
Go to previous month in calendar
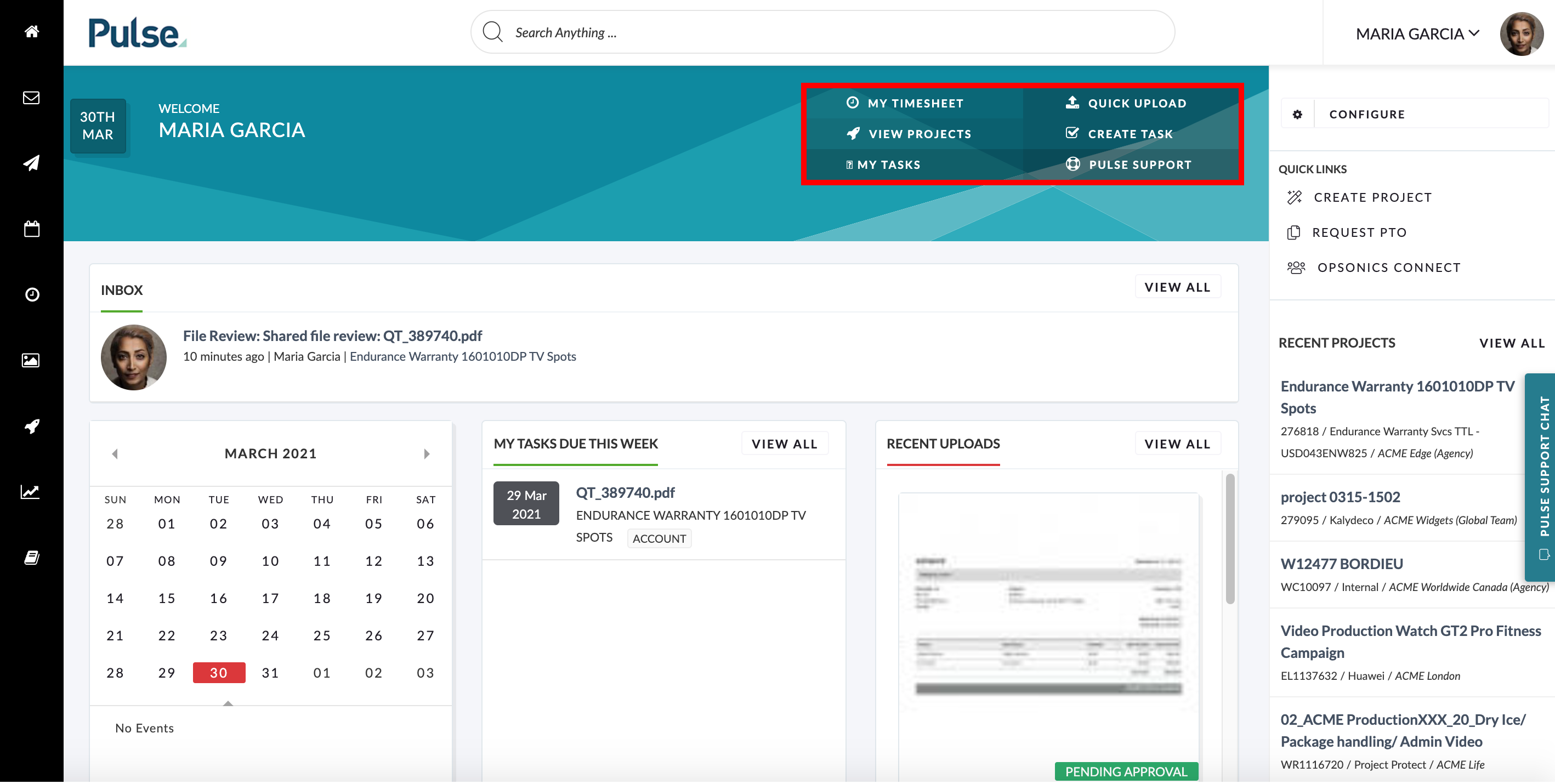tap(115, 454)
